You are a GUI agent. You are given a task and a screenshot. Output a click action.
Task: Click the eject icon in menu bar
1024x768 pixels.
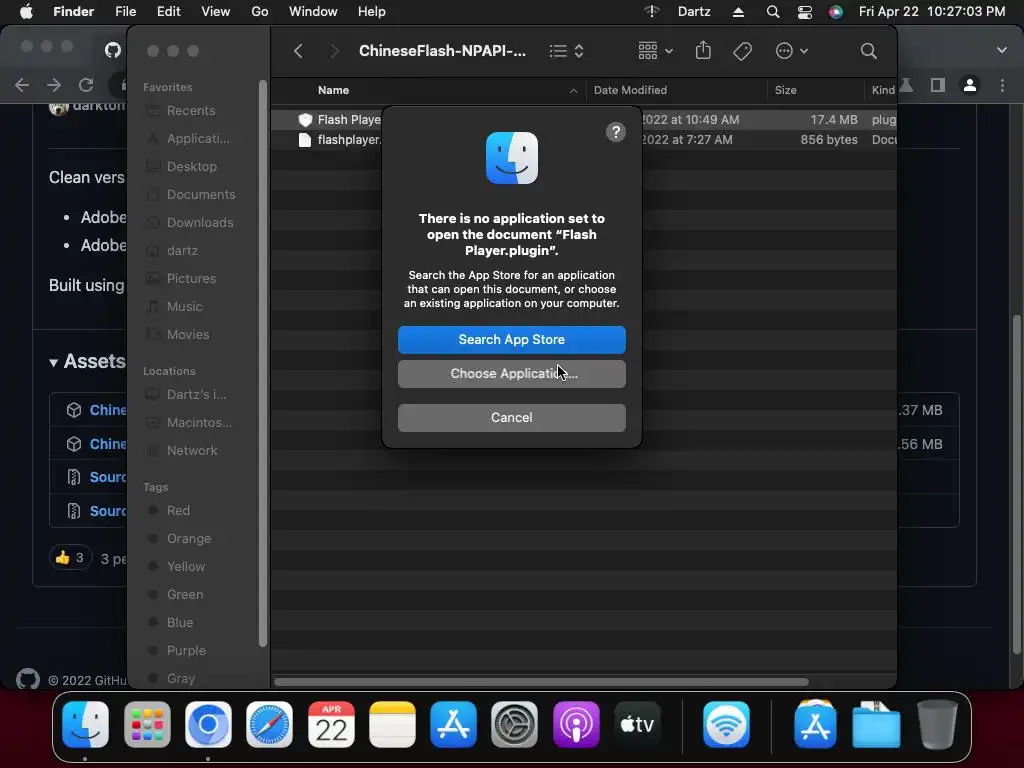738,12
